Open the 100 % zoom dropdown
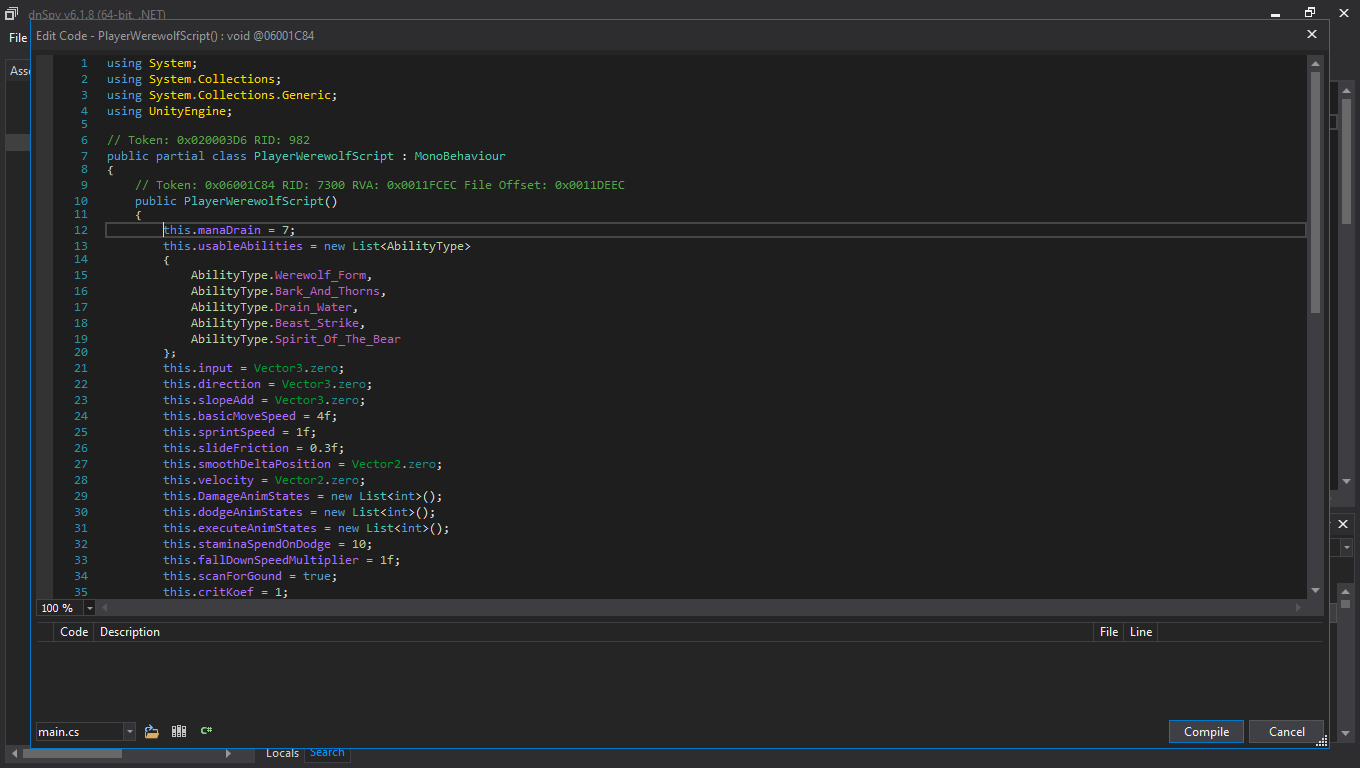The height and width of the screenshot is (768, 1360). [x=89, y=608]
